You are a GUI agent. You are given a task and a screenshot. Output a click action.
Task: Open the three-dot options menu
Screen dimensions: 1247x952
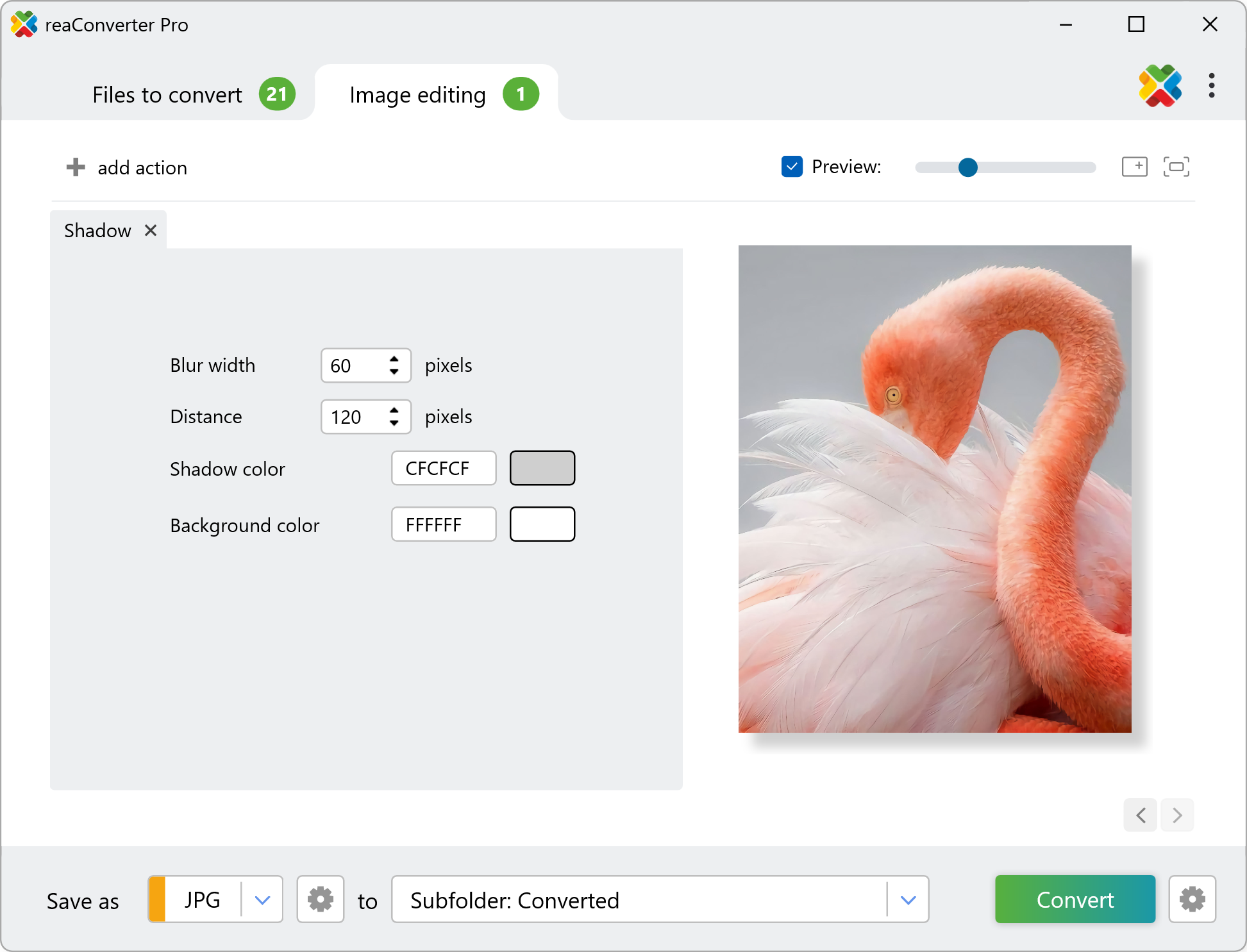[1211, 86]
